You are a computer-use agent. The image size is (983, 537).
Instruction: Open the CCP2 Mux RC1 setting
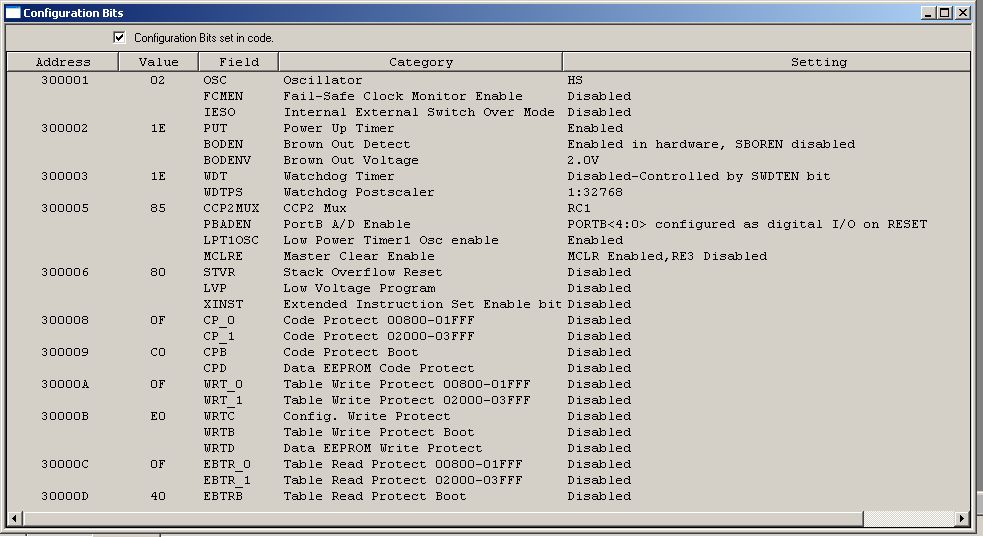click(x=579, y=208)
